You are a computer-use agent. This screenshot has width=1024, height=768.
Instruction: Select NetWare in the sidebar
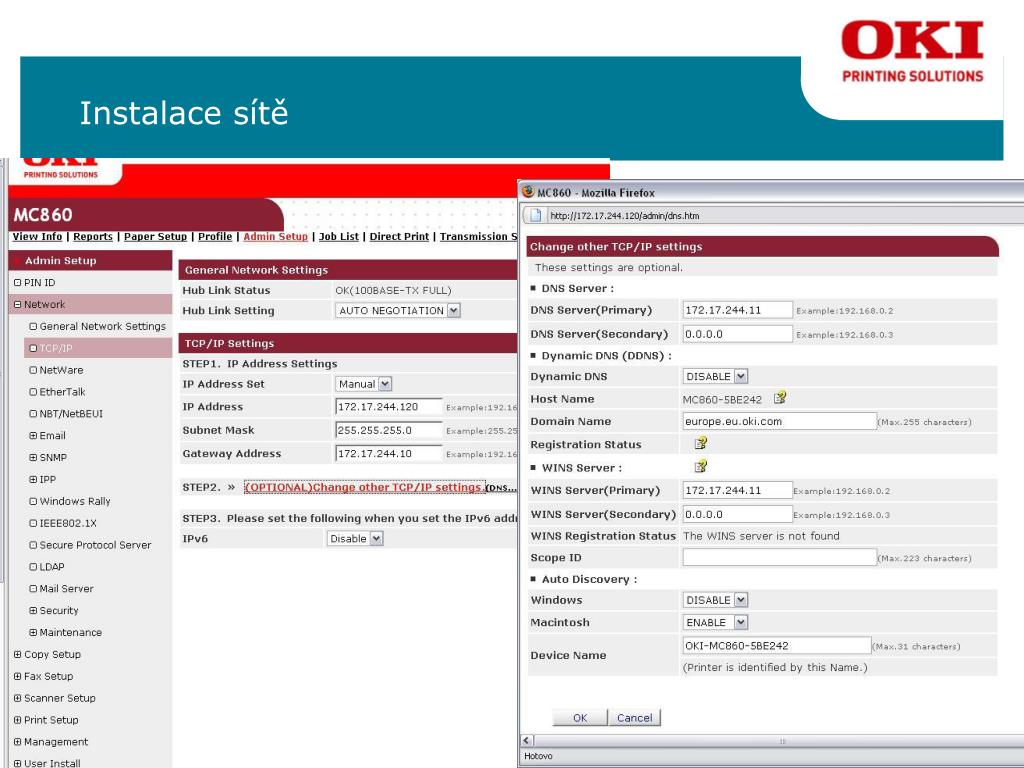point(61,370)
